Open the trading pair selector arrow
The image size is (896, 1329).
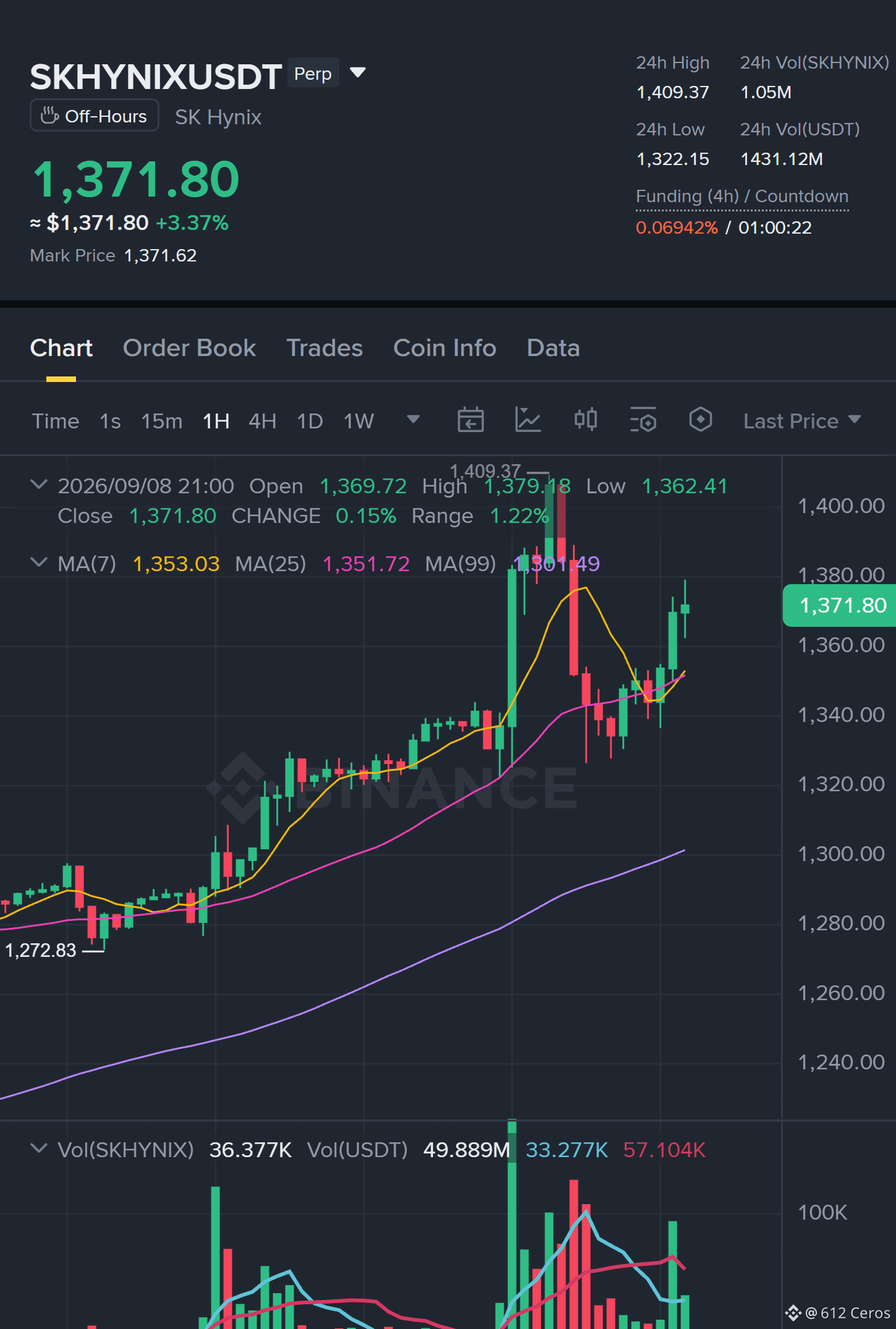tap(357, 73)
